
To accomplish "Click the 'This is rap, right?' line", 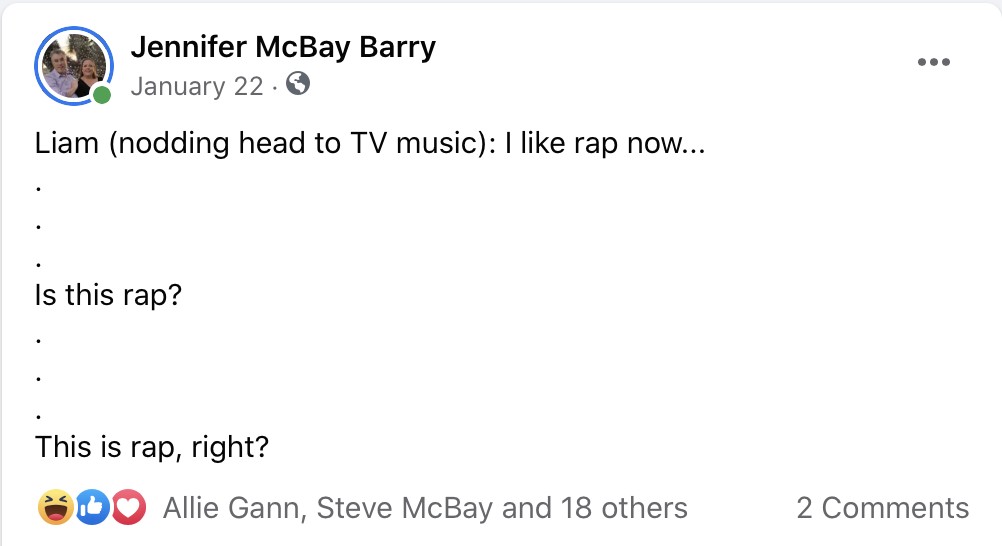I will 152,446.
